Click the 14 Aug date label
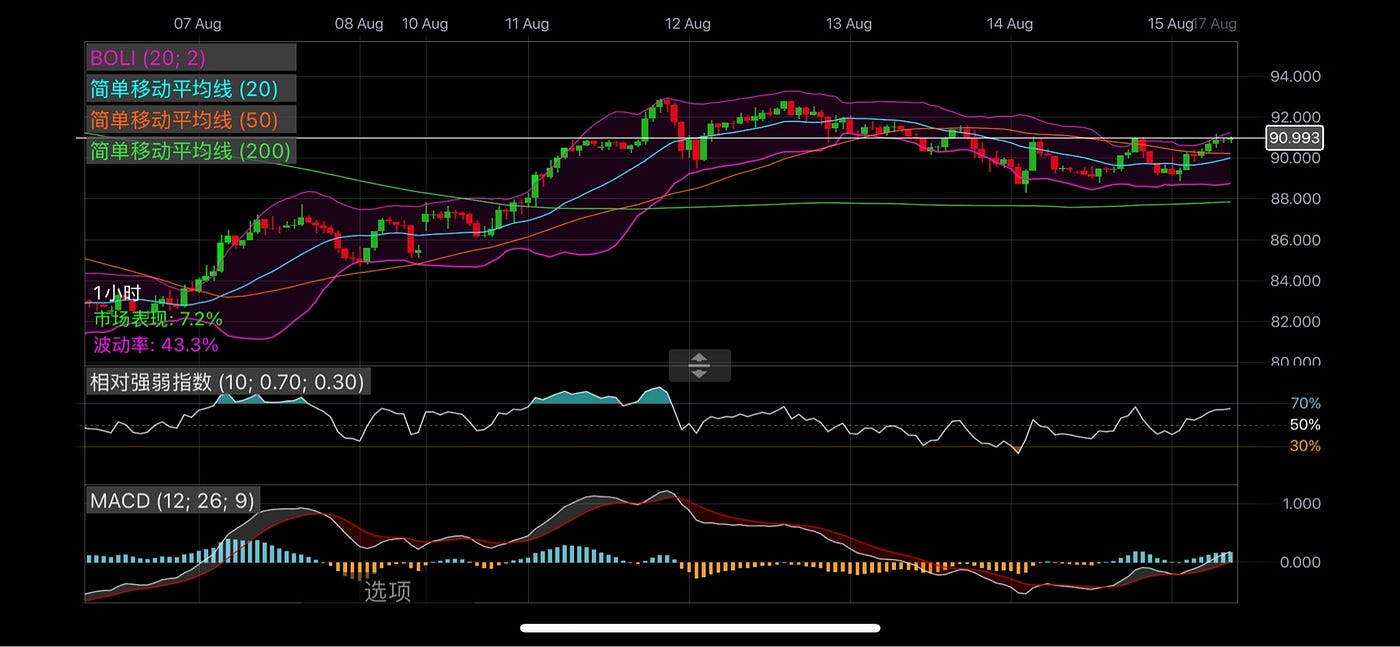The image size is (1400, 647). (1009, 23)
